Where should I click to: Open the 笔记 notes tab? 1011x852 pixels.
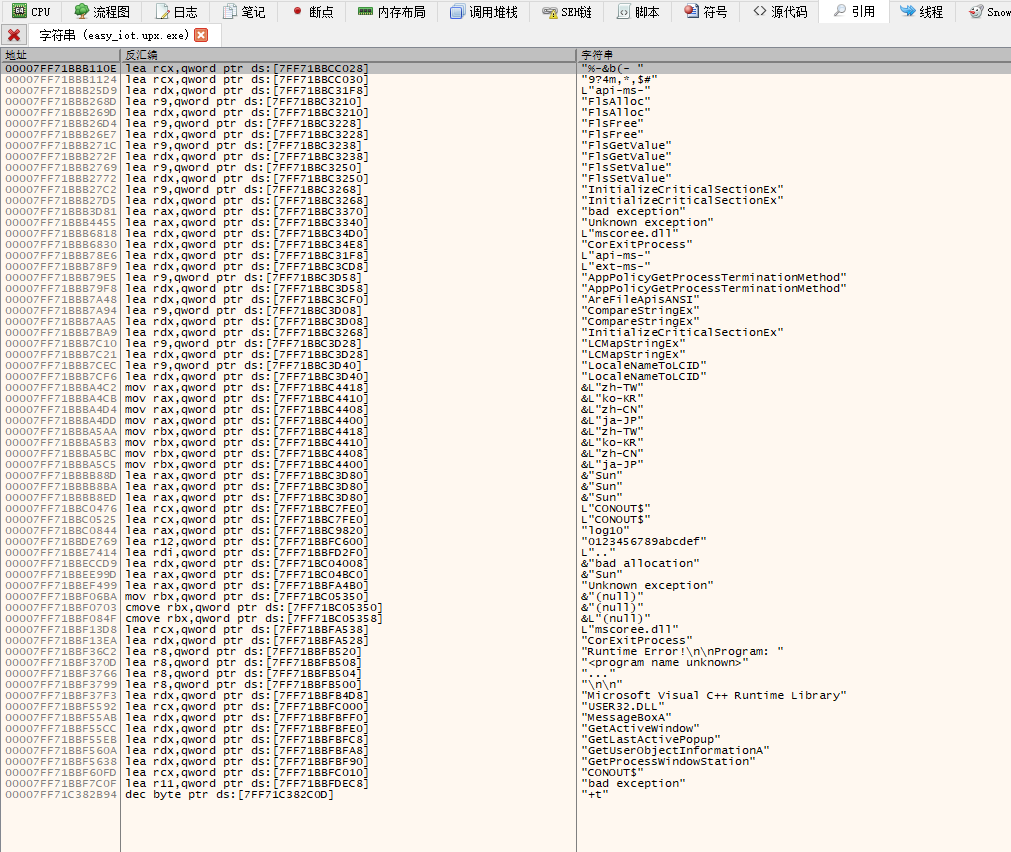(244, 12)
